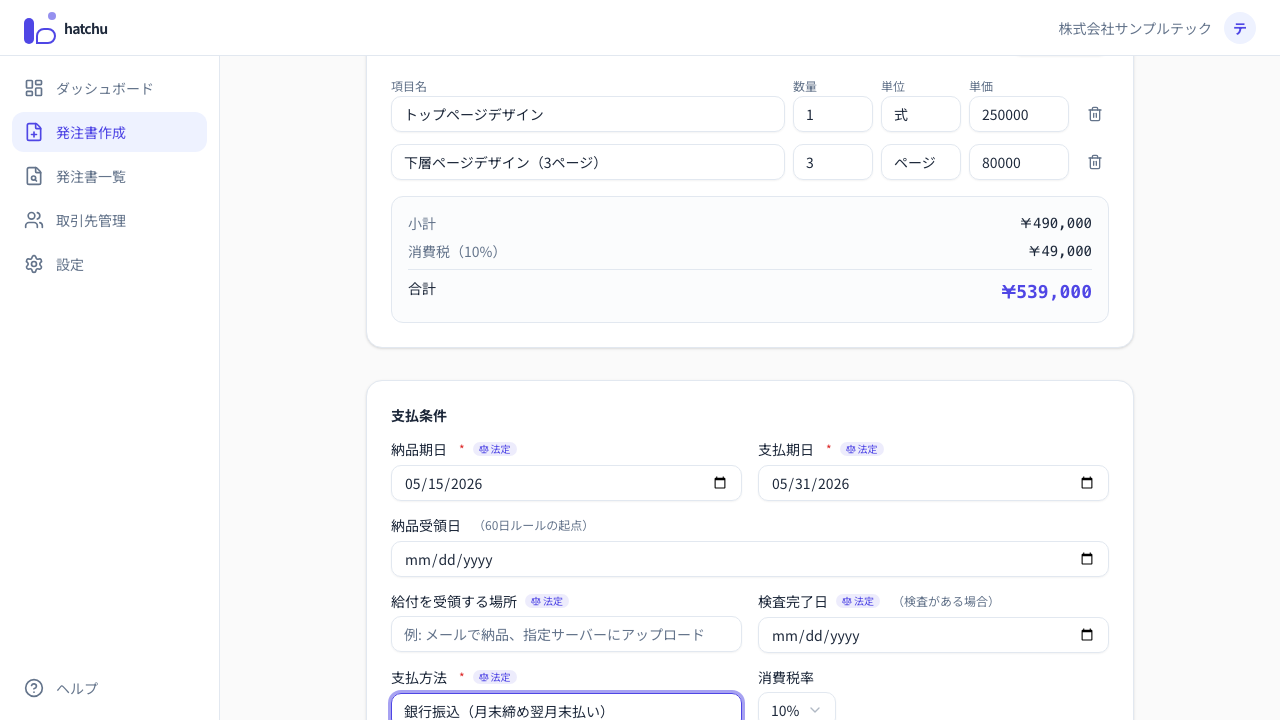Screen dimensions: 1280x720
Task: Click the 法定 badge next to 支払期日
Action: click(x=862, y=449)
